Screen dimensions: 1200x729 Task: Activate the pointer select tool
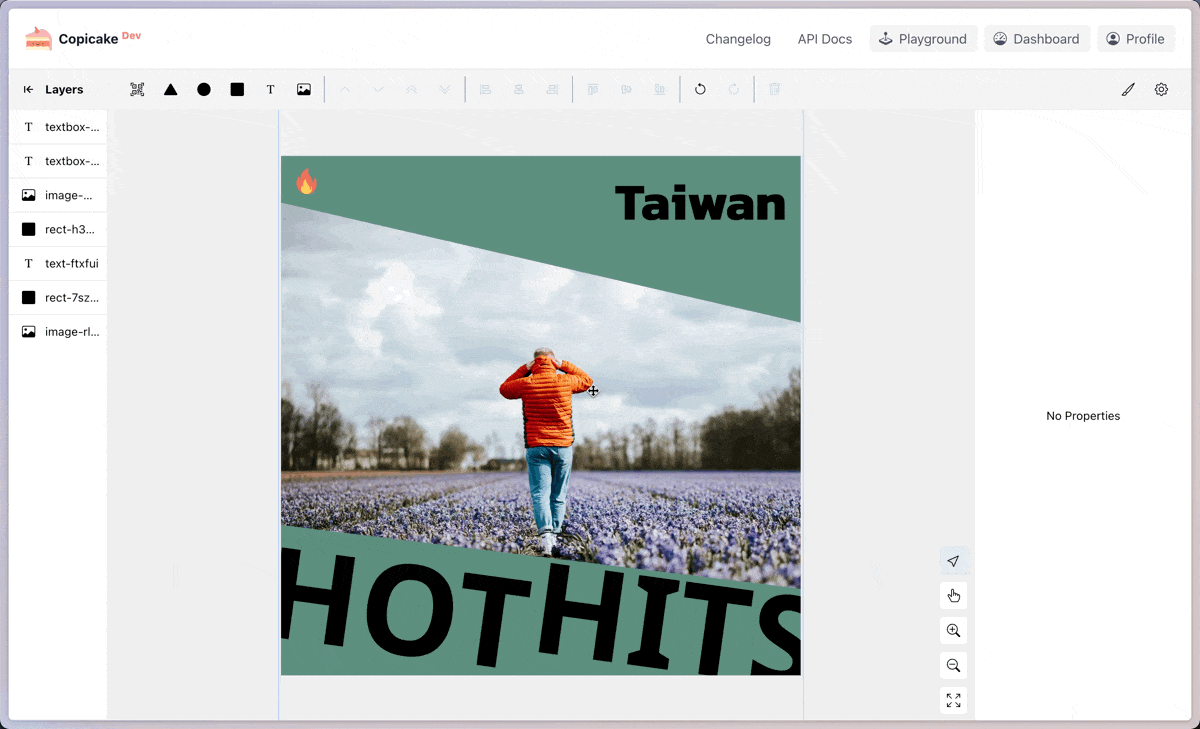click(x=953, y=561)
